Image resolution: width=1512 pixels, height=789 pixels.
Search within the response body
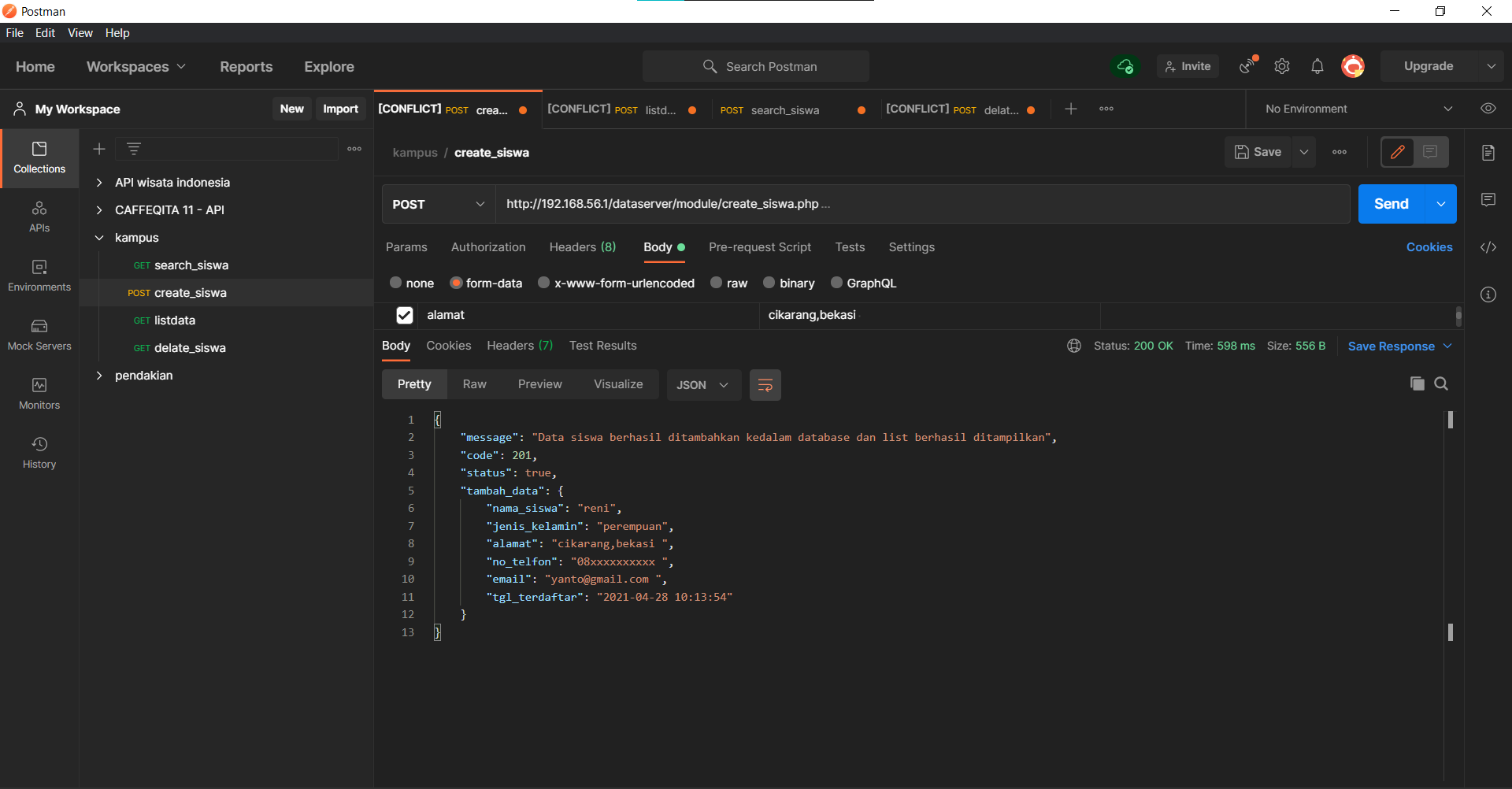[x=1441, y=383]
